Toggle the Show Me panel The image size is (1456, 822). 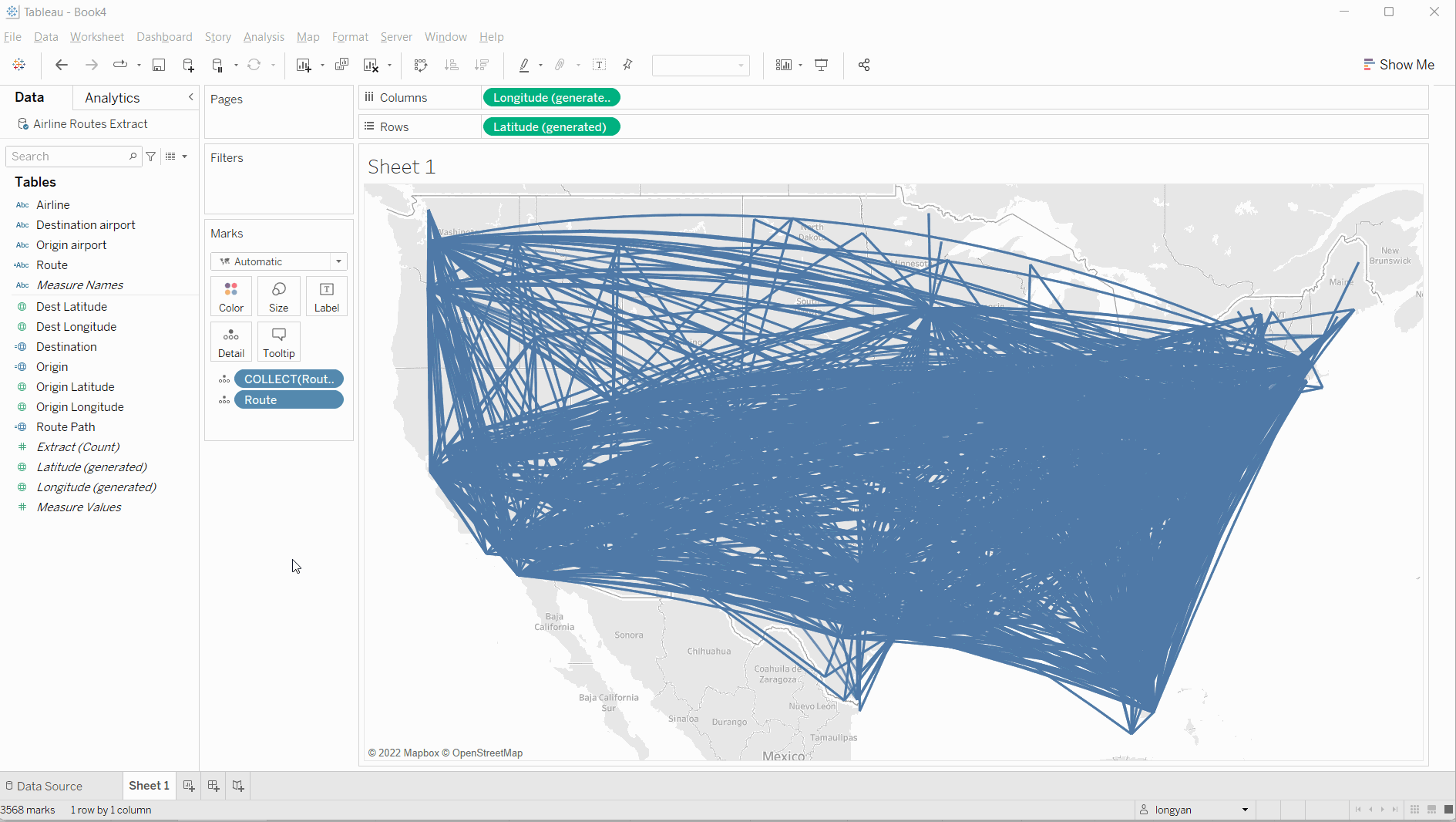pyautogui.click(x=1398, y=65)
